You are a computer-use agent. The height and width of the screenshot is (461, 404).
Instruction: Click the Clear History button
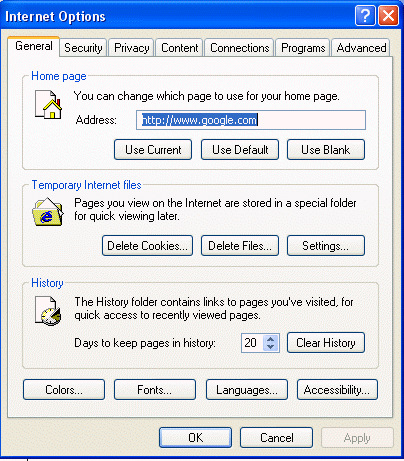click(x=326, y=343)
